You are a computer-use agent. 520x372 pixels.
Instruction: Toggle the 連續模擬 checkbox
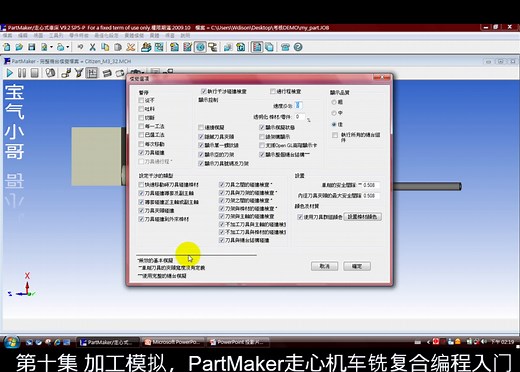click(x=201, y=127)
